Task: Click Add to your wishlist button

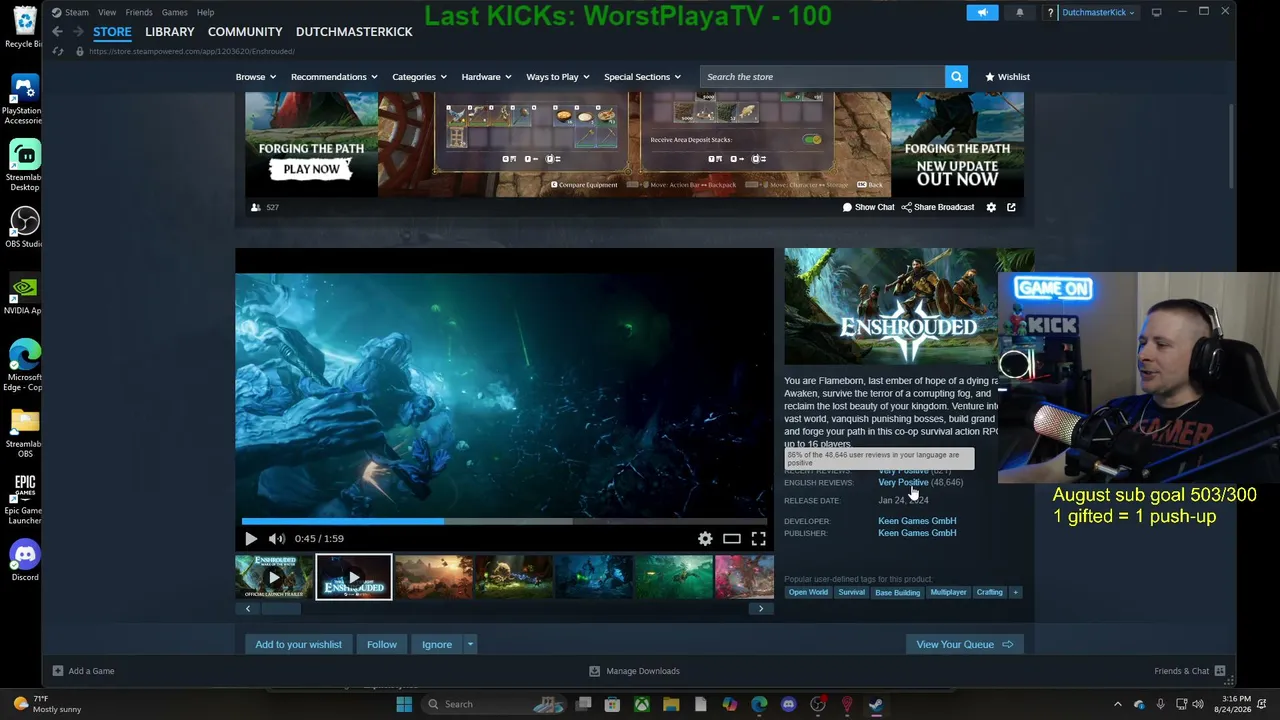Action: (x=298, y=645)
